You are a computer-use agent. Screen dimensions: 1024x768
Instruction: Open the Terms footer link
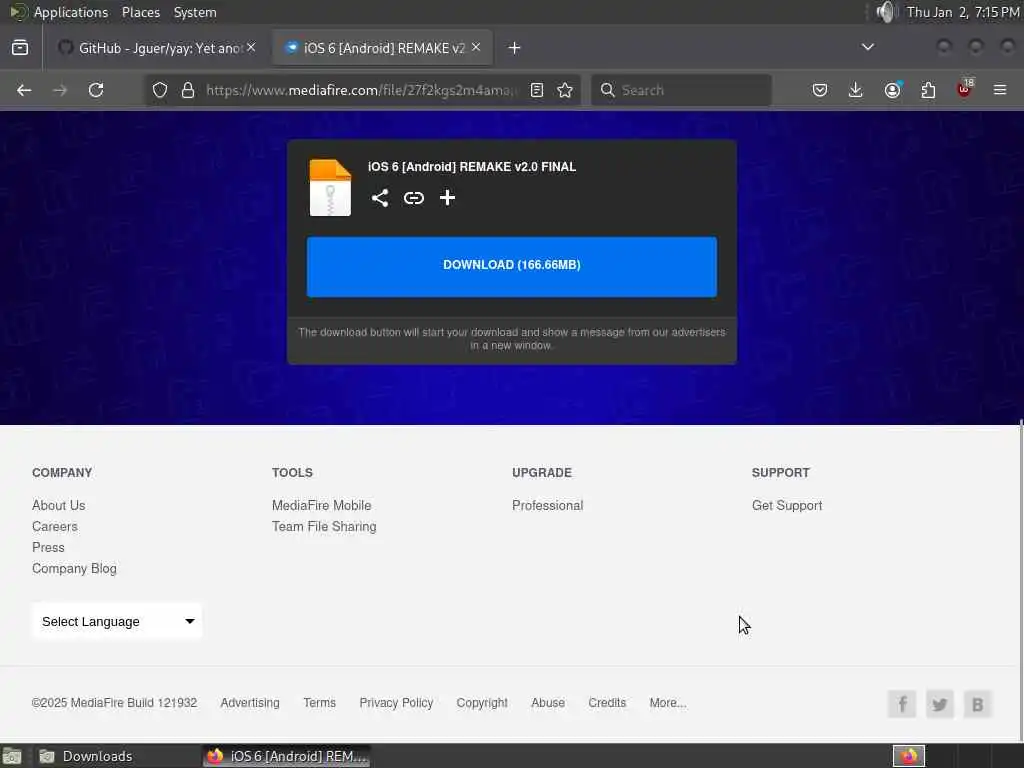[x=319, y=703]
